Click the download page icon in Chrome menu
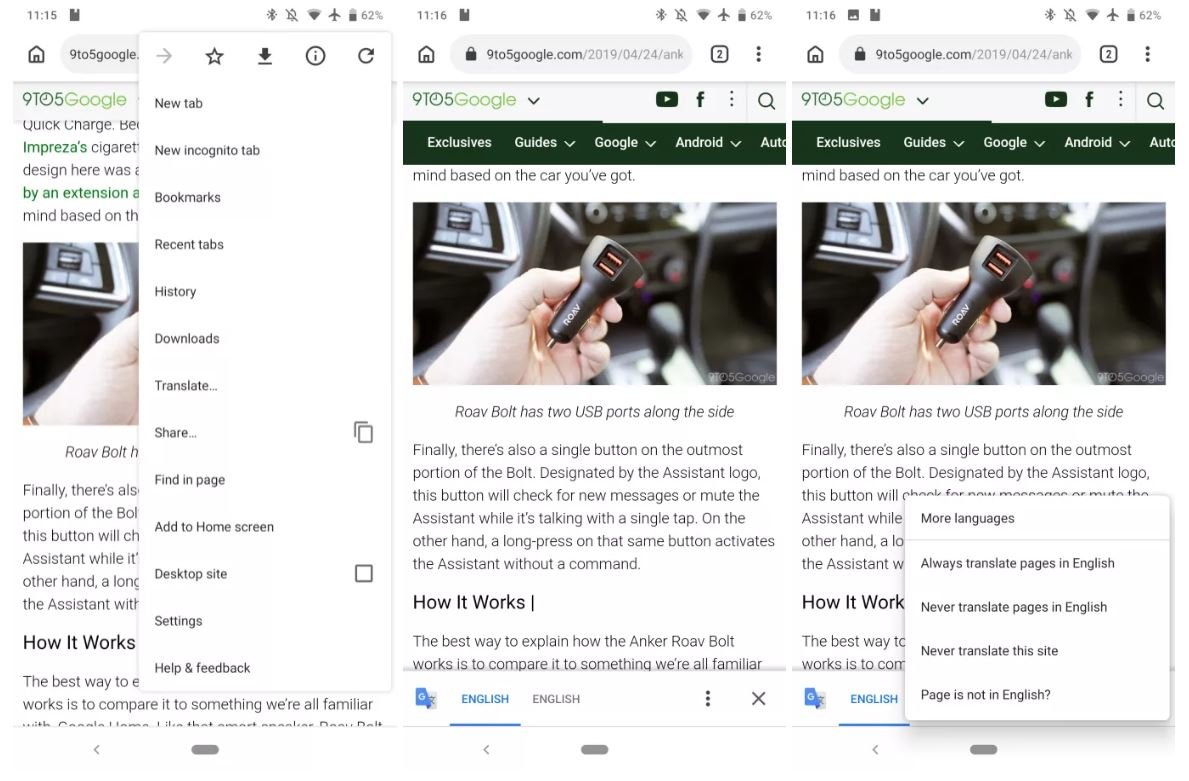Image resolution: width=1189 pixels, height=781 pixels. [x=265, y=57]
